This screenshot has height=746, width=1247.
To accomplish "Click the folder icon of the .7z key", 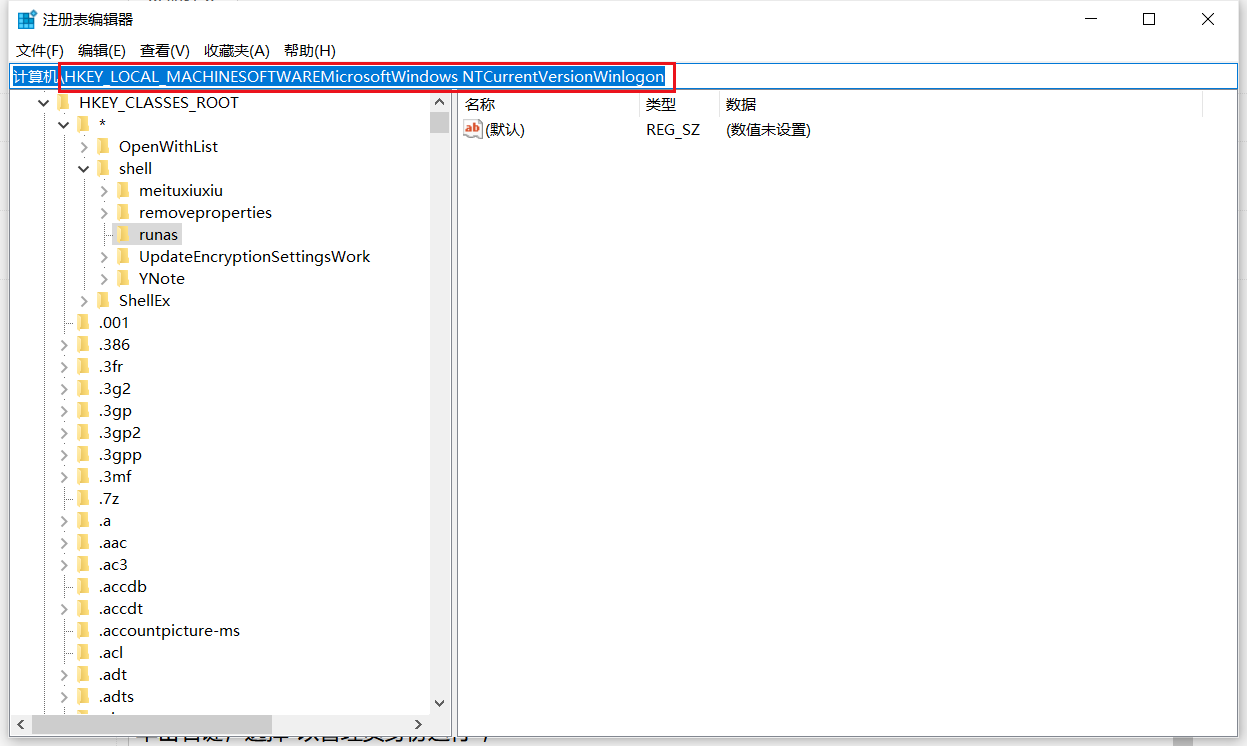I will 85,498.
